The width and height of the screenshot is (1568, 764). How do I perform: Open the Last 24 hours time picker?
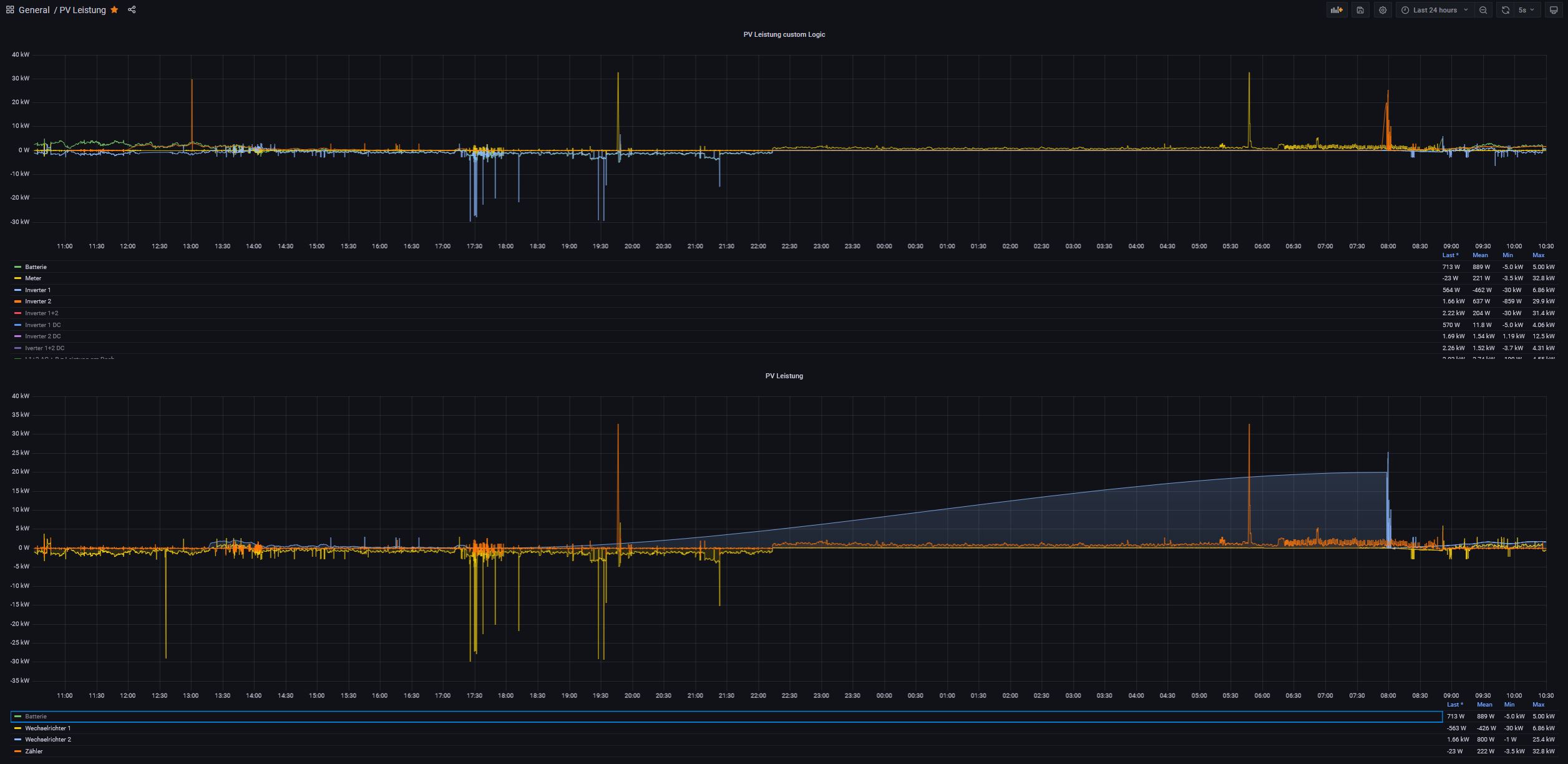coord(1435,10)
